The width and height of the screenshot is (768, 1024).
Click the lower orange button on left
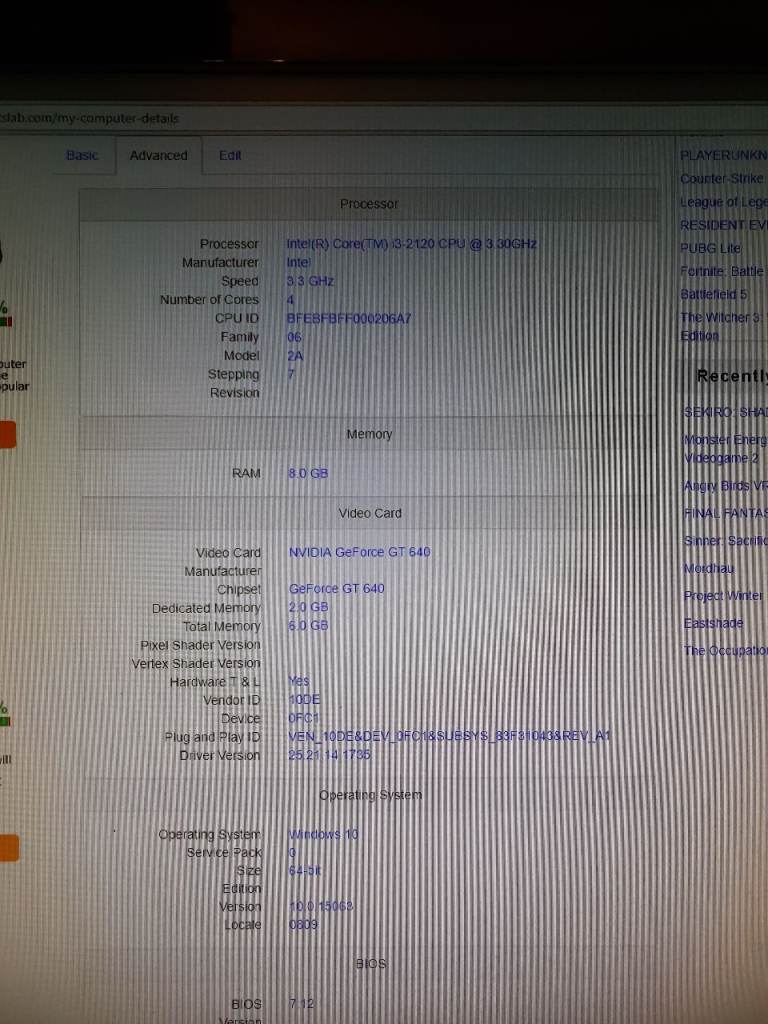(x=8, y=848)
